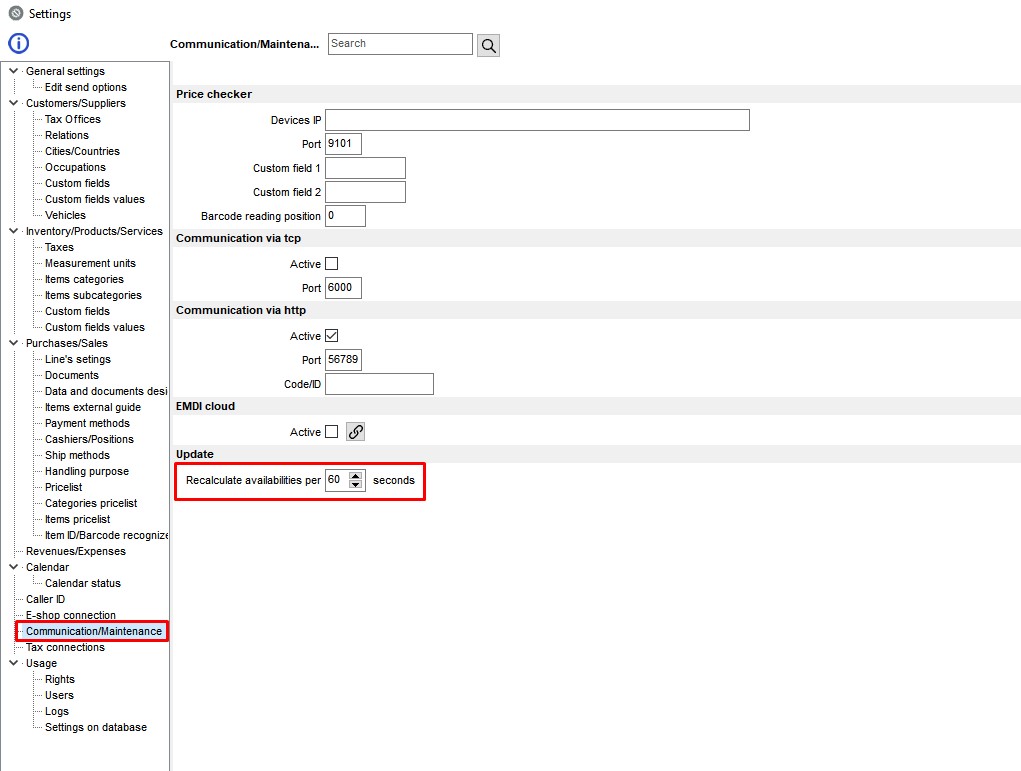Collapse the General settings tree branch
1021x771 pixels.
tap(12, 71)
